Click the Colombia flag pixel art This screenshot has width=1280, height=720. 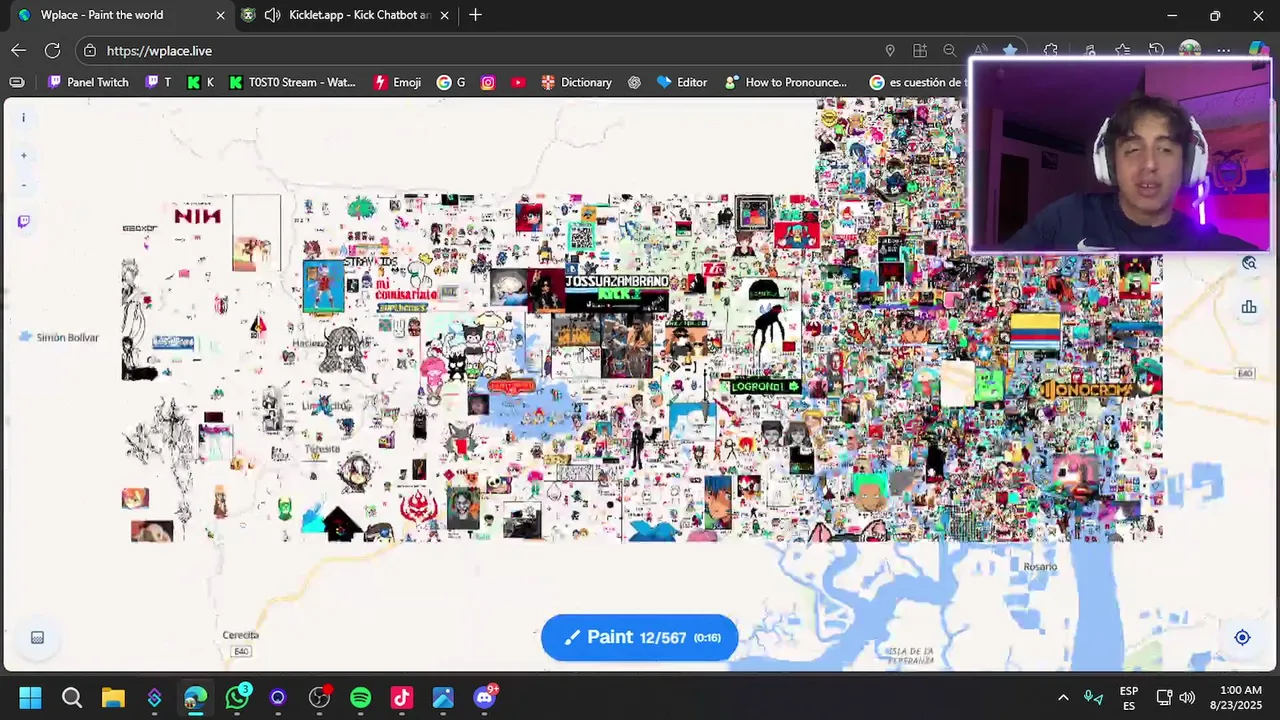[1035, 331]
